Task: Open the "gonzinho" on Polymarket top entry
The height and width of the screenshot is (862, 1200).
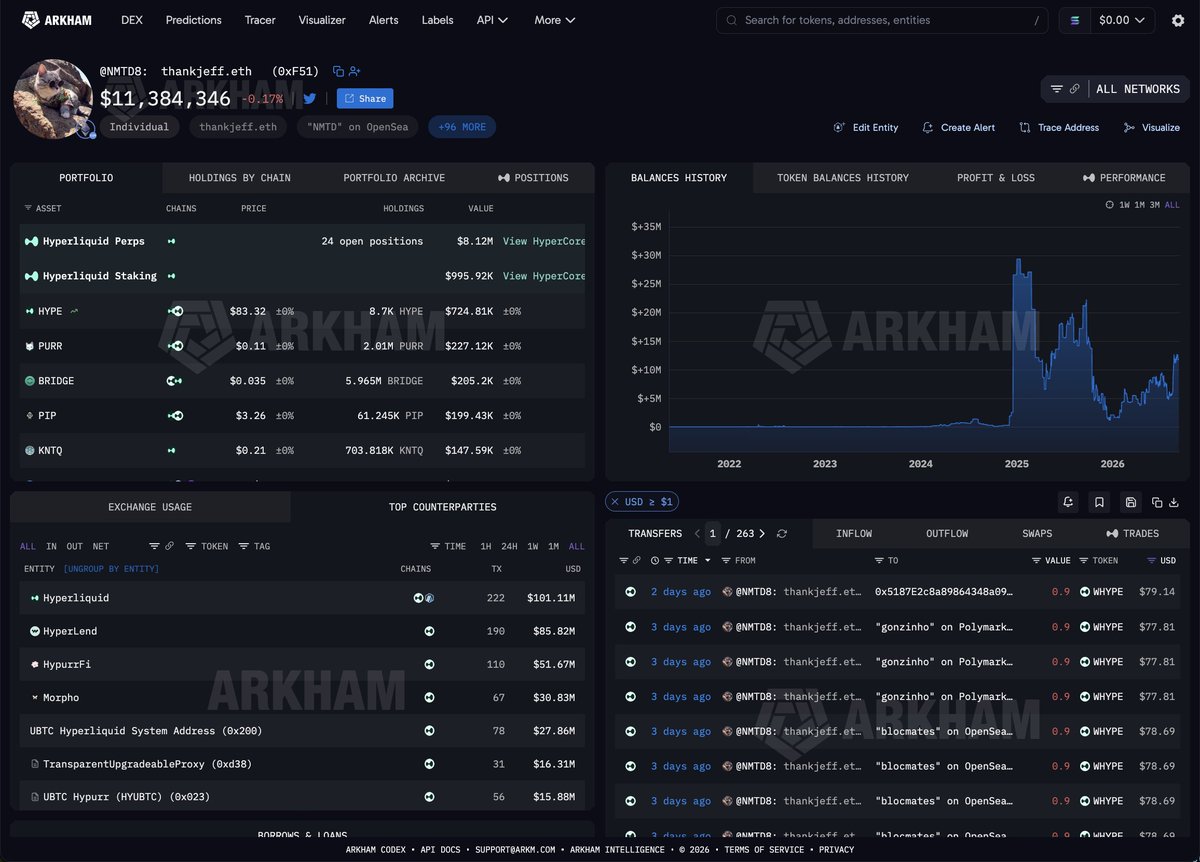Action: (943, 627)
